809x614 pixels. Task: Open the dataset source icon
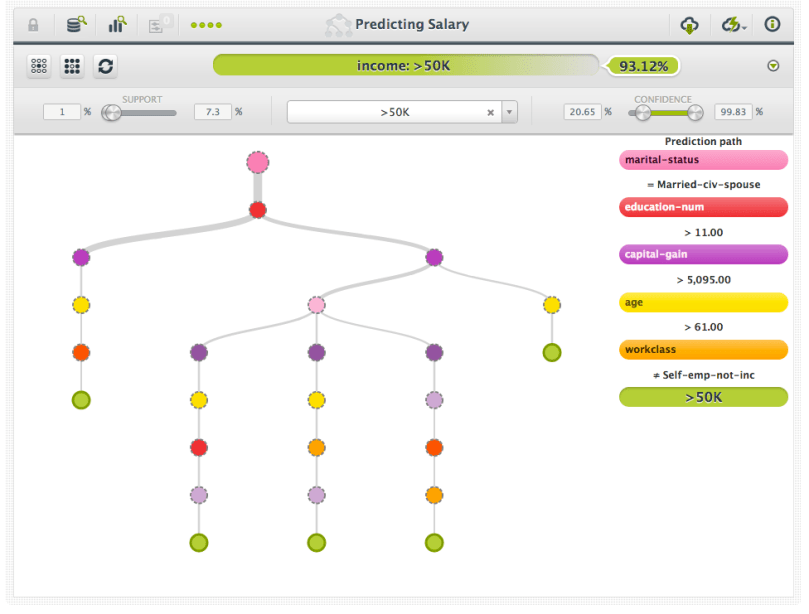(76, 24)
